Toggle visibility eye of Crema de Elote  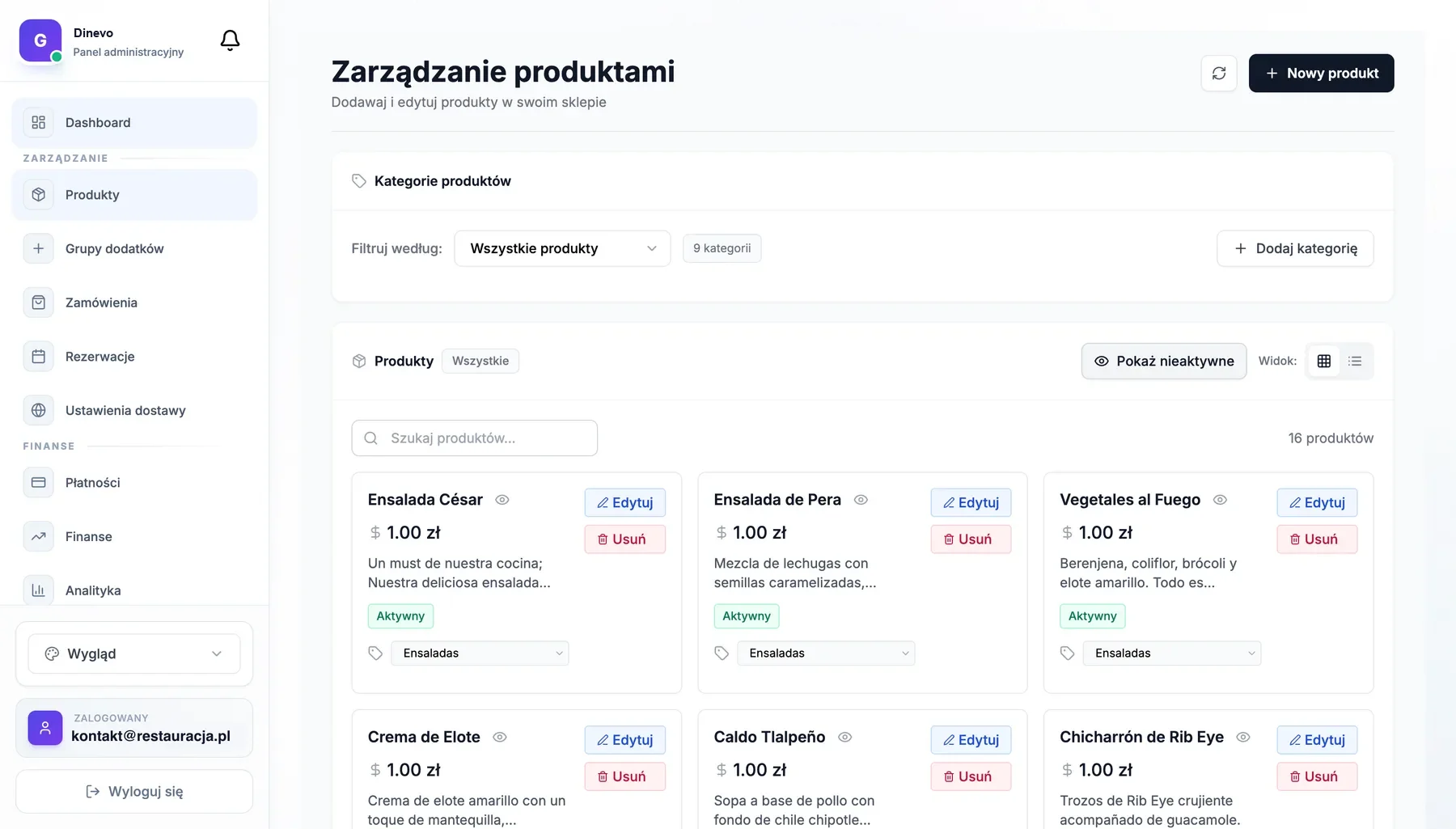[x=500, y=738]
